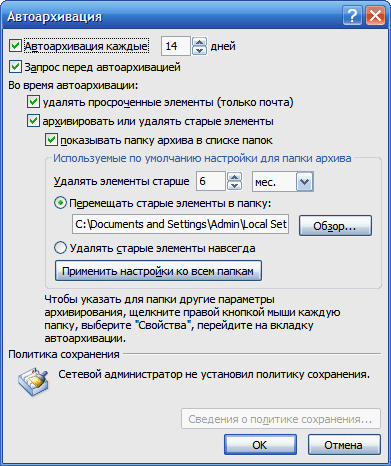The width and height of the screenshot is (391, 466).
Task: Click the 'Во время автоархивации:' label
Action: point(73,85)
